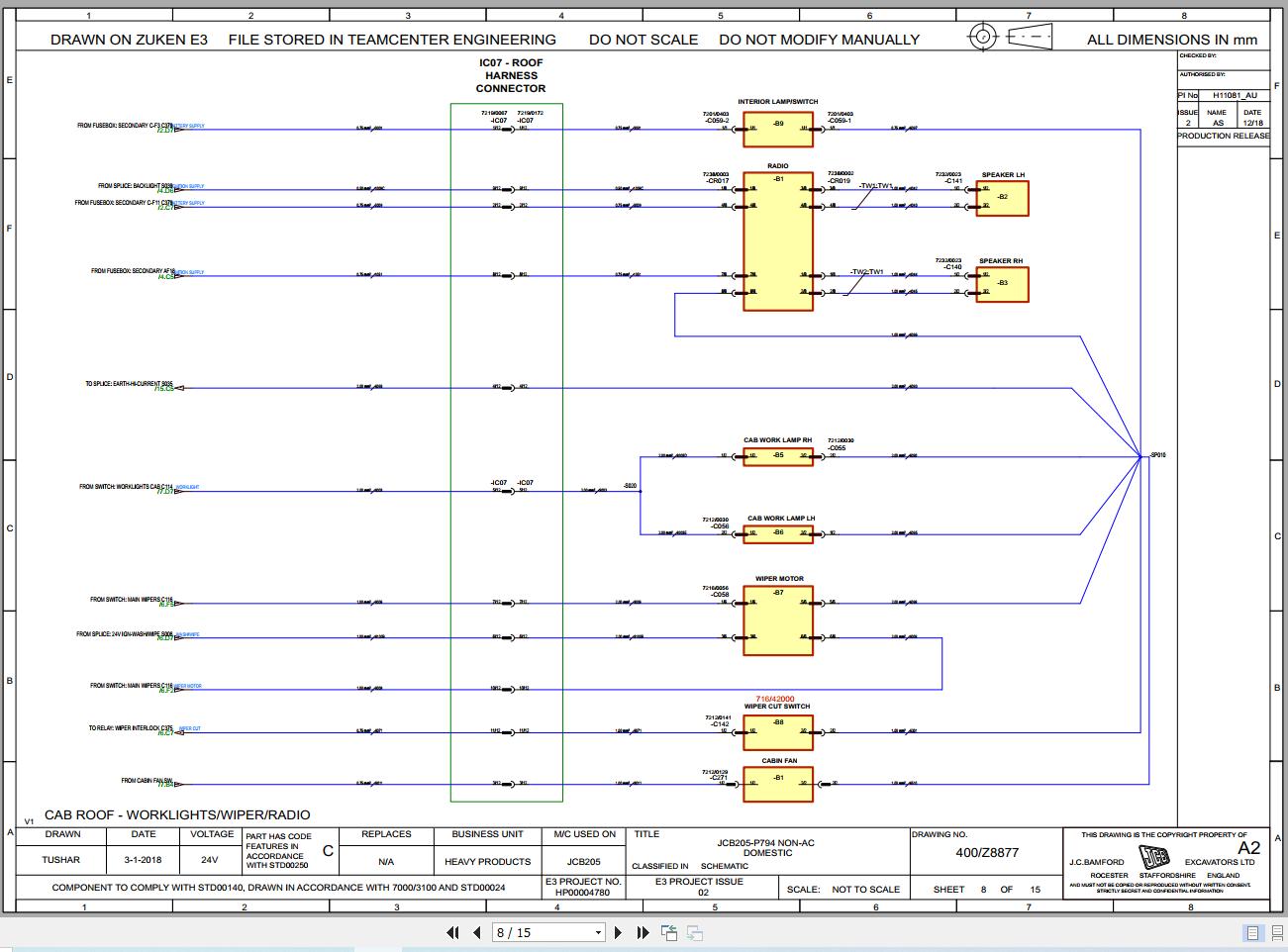The image size is (1288, 952).
Task: Click the 'HEAVY PRODUCTS' business unit cell
Action: 488,861
